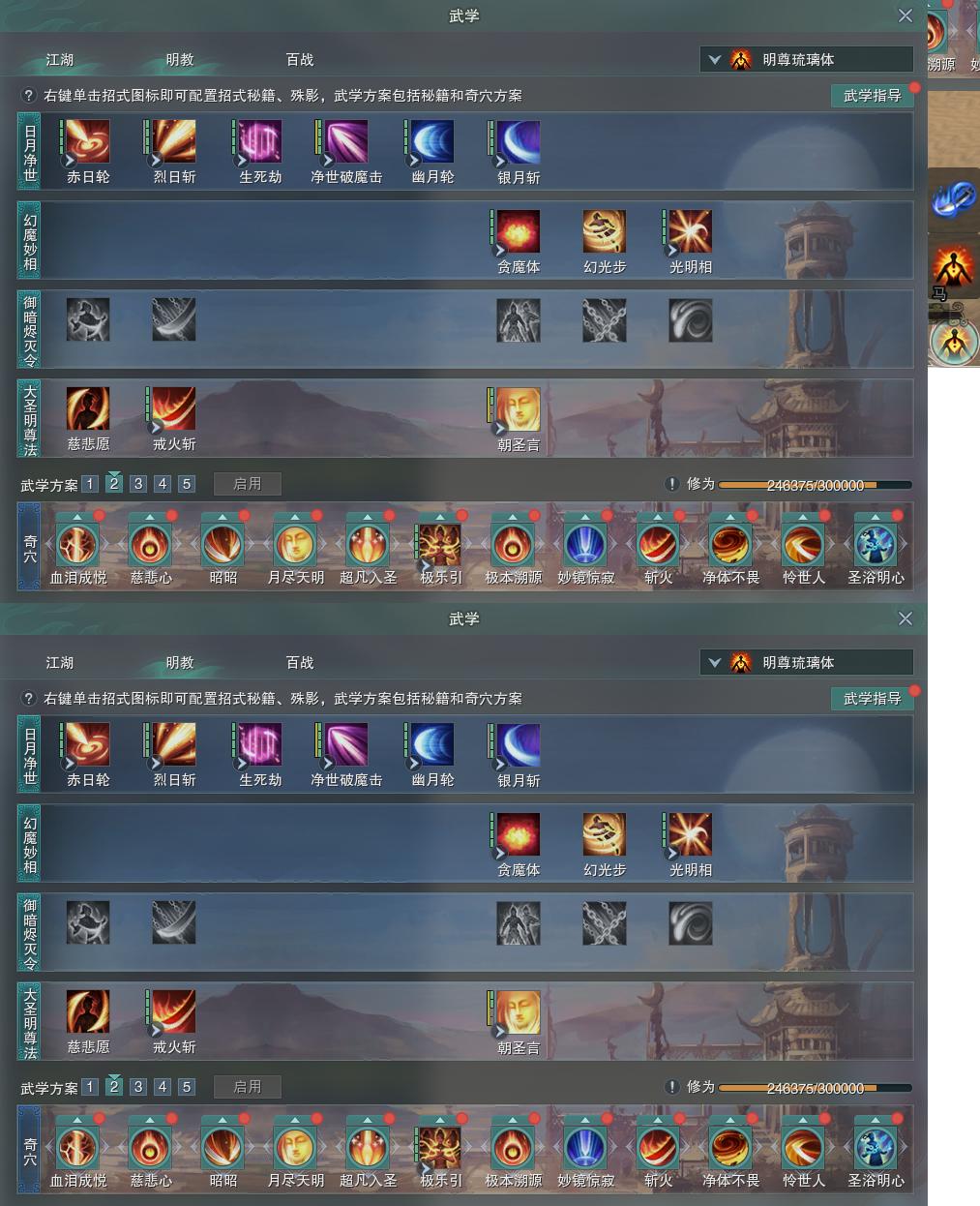The height and width of the screenshot is (1206, 980).
Task: Select 赤日轮 skill icon in upper panel
Action: coord(88,142)
